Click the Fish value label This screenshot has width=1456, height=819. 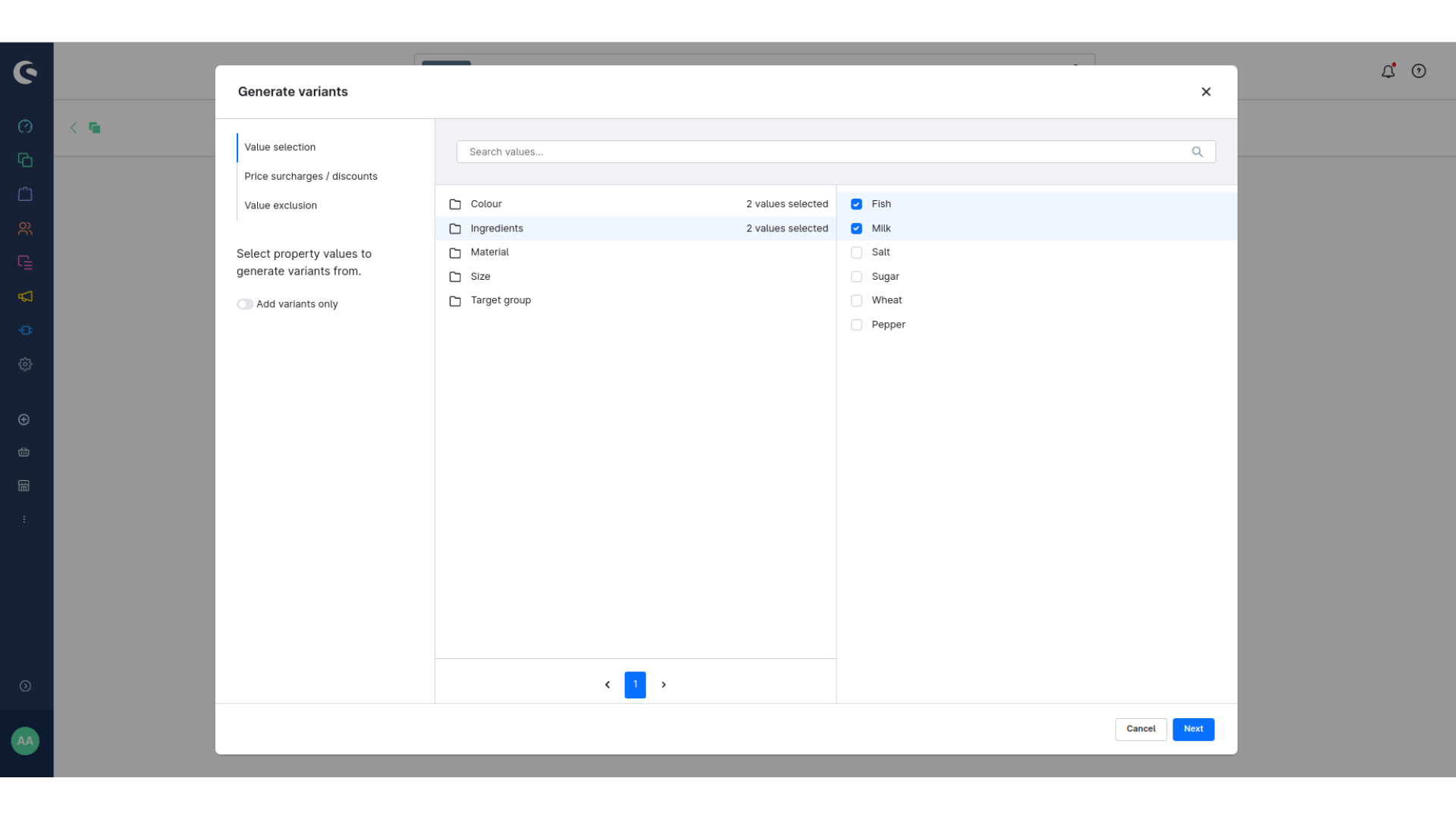click(x=881, y=204)
